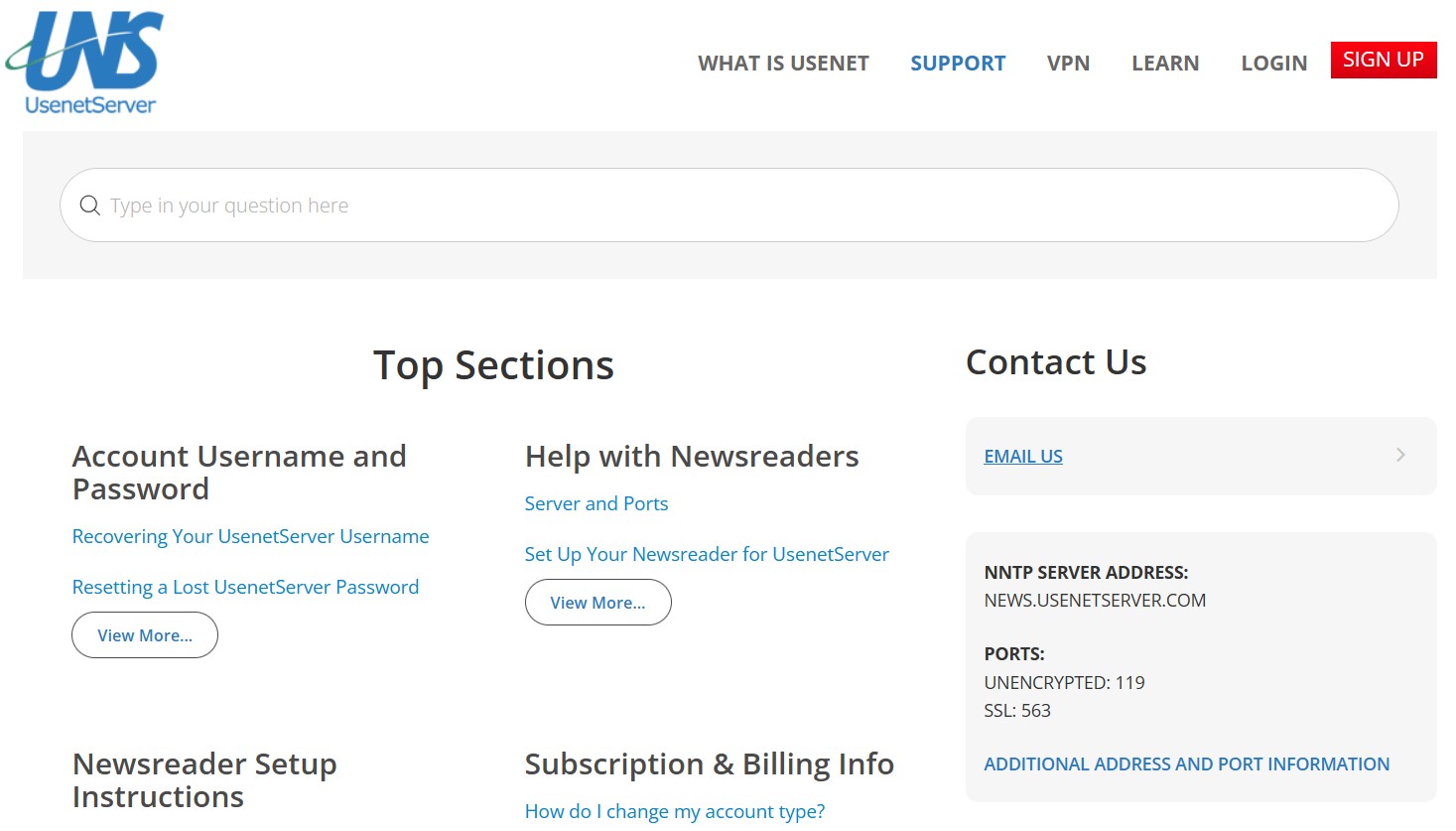
Task: Click the Newsreader Setup Instructions heading
Action: click(x=204, y=780)
